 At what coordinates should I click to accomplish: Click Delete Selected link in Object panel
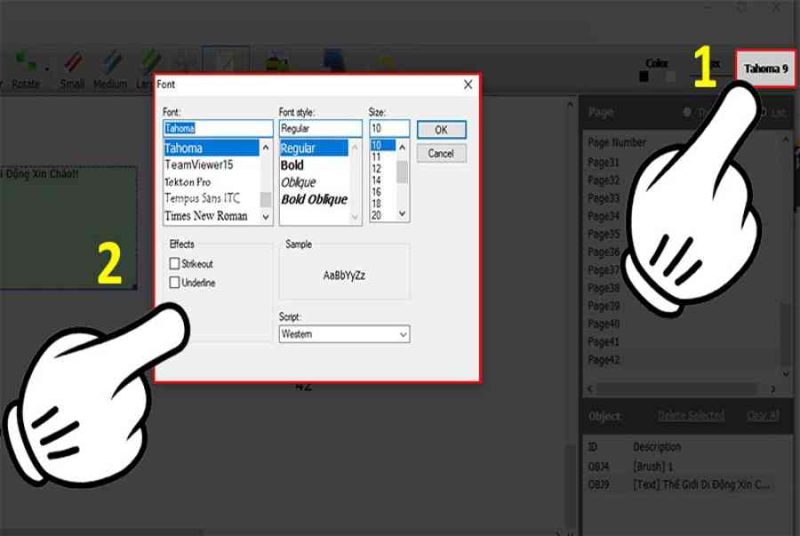click(691, 416)
